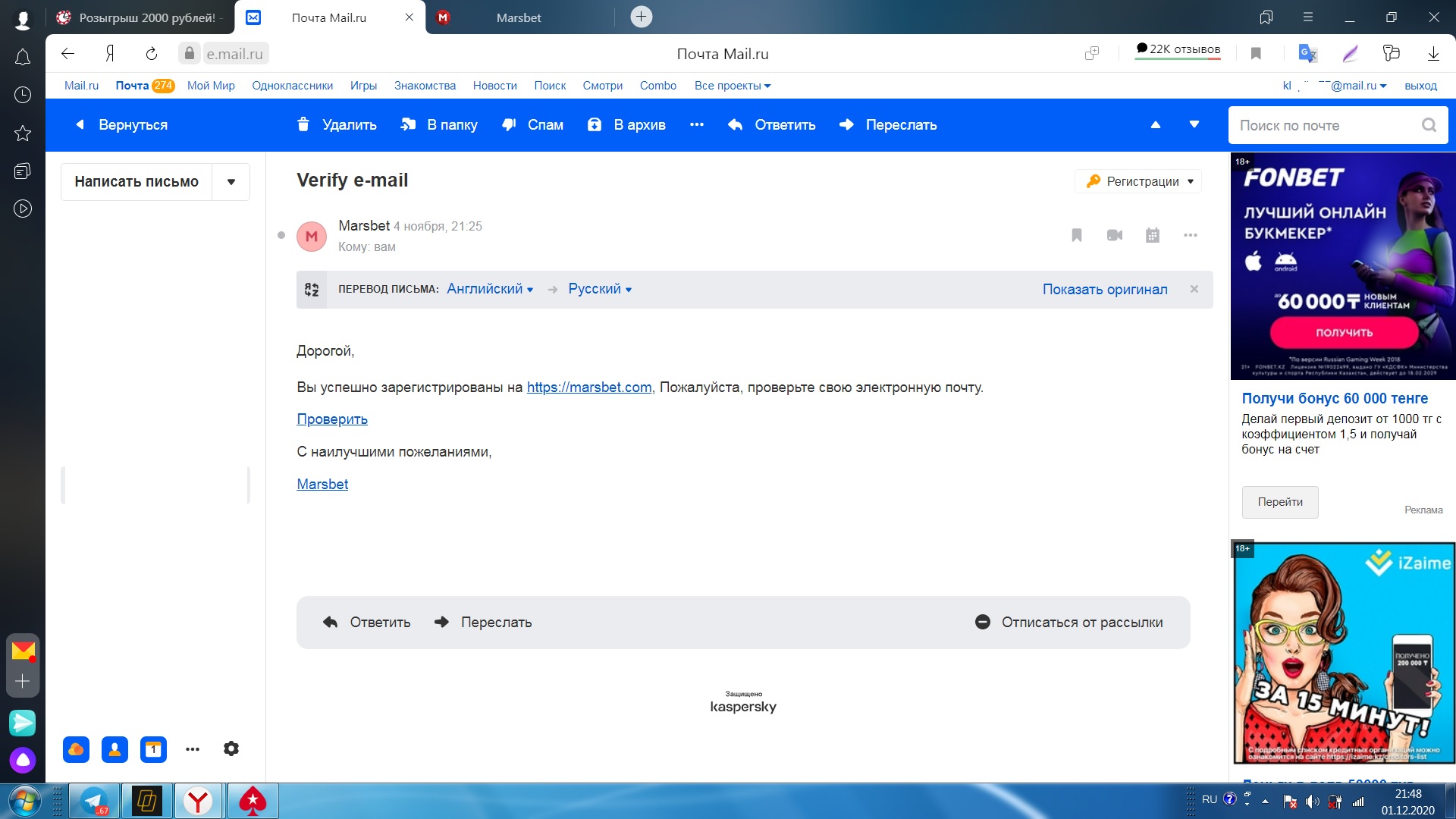The height and width of the screenshot is (819, 1456).
Task: Move email to archive (В архив)
Action: coord(626,125)
